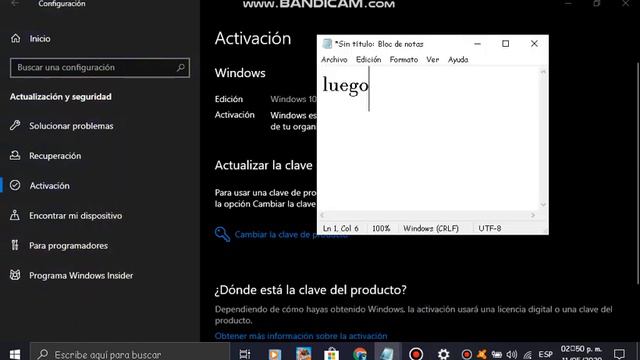Click the Buscar una configuración search field
This screenshot has width=640, height=360.
pos(100,68)
